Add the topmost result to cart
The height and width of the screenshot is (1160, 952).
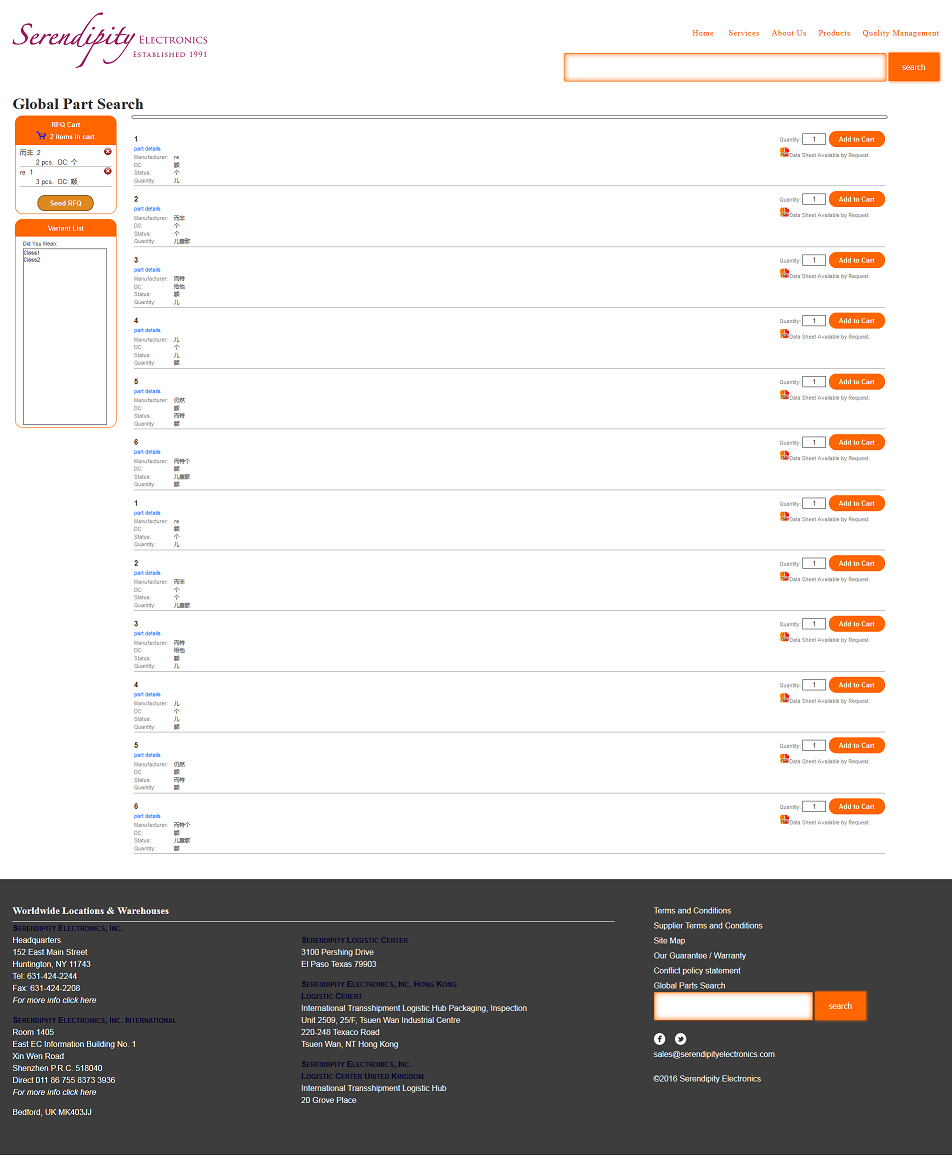(x=856, y=139)
